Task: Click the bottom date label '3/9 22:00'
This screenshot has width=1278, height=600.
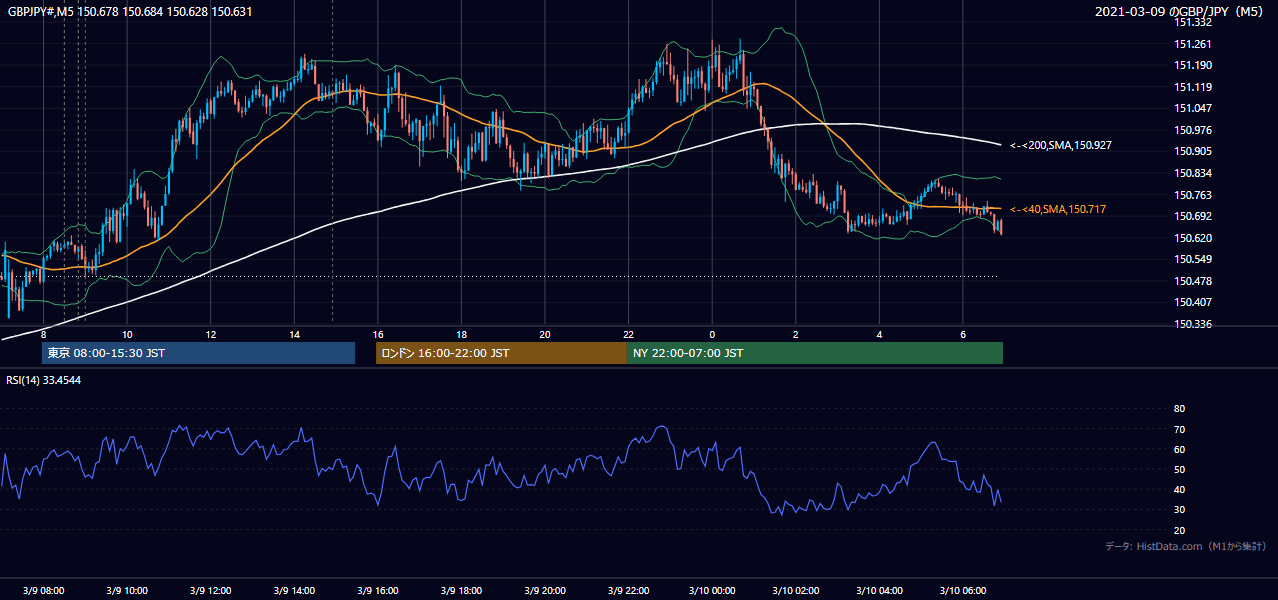Action: pyautogui.click(x=628, y=591)
